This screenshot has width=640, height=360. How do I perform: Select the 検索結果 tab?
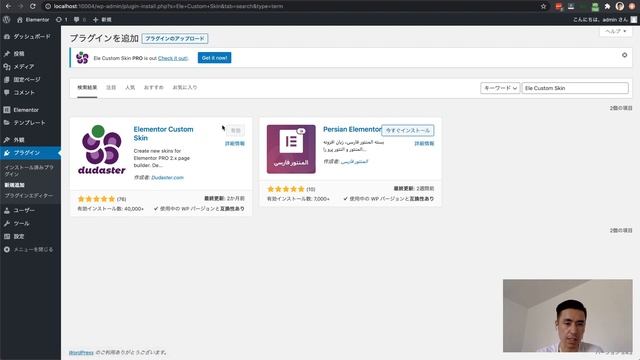click(87, 87)
